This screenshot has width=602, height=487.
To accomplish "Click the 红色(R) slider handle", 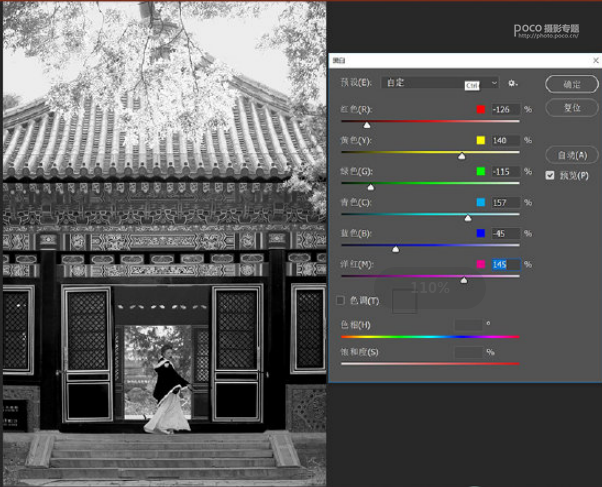I will click(x=367, y=125).
